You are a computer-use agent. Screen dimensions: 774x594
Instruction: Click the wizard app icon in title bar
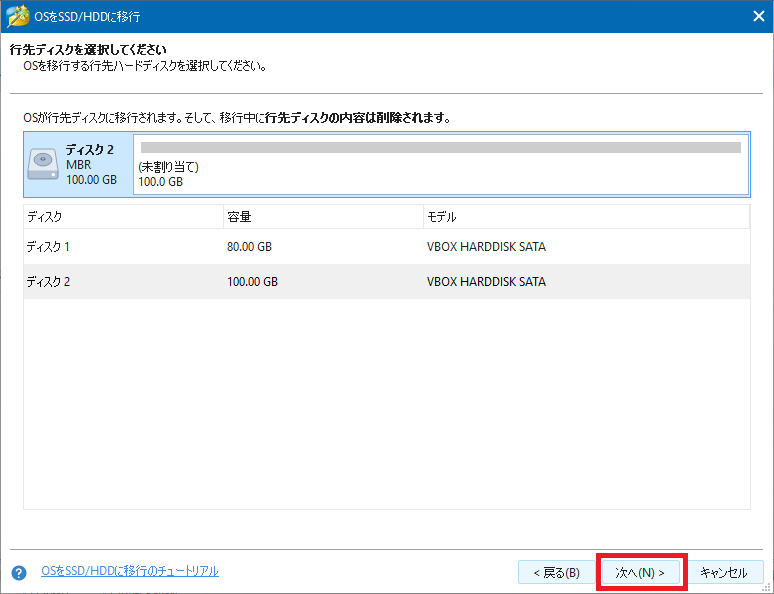(x=17, y=16)
